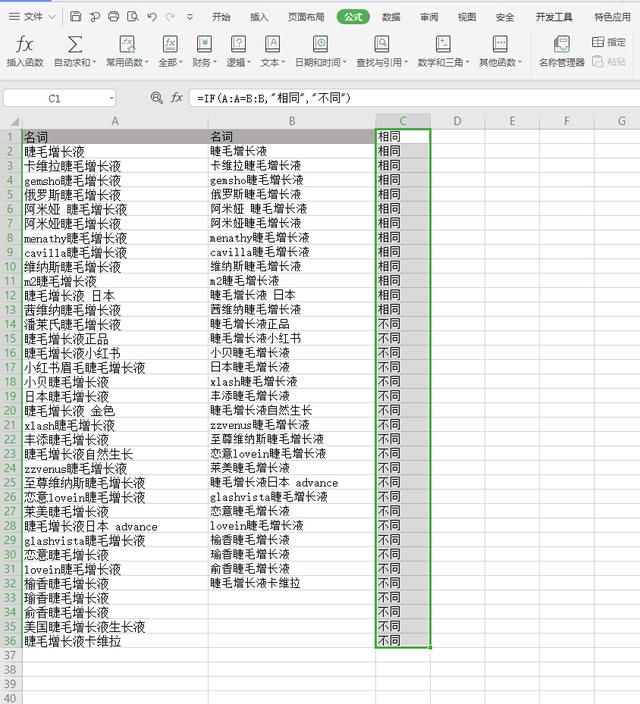Switch to the 页面布局 ribbon tab
Screen dimensions: 640x704
(306, 17)
